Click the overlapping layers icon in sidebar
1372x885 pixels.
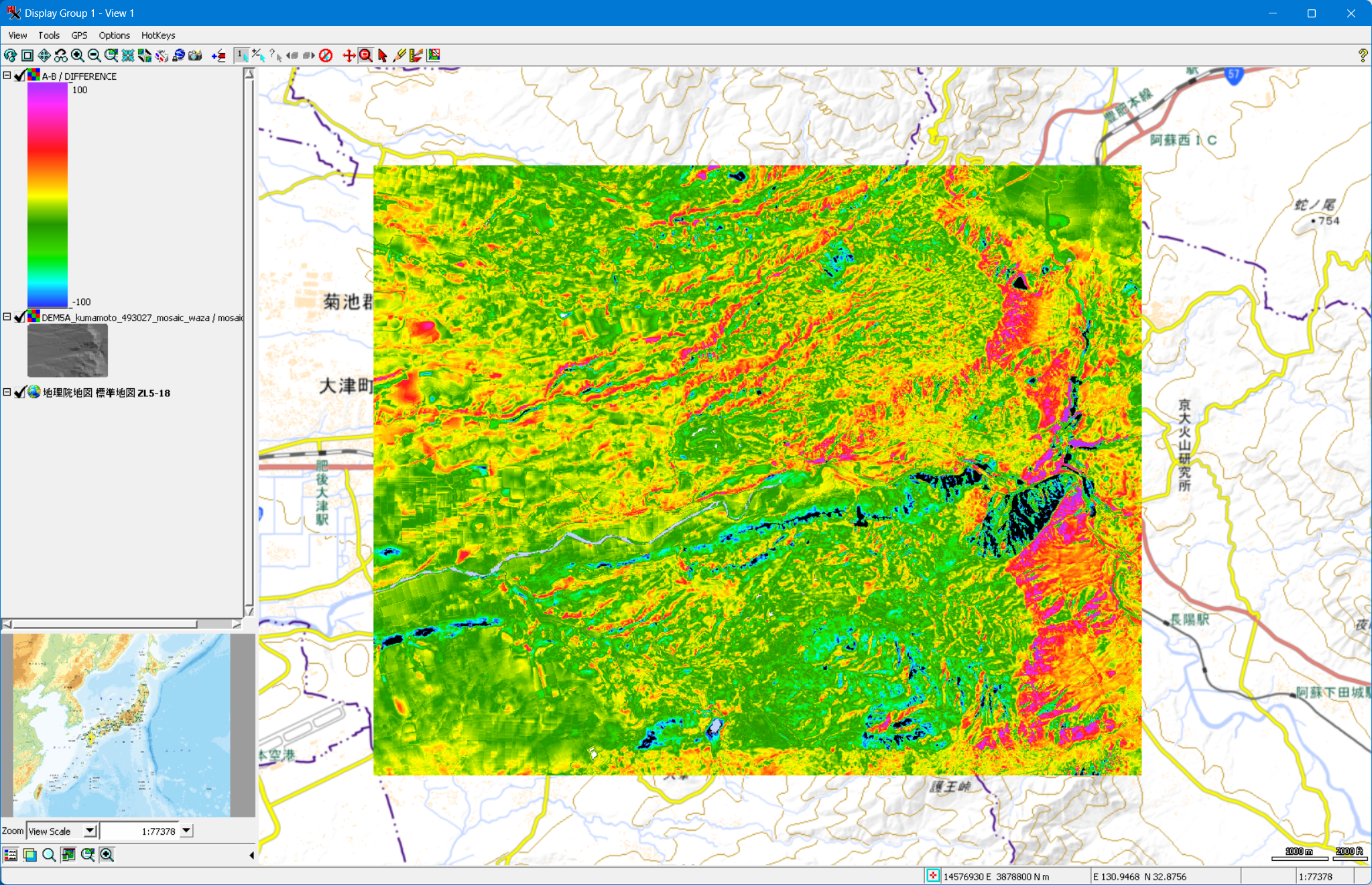(29, 854)
